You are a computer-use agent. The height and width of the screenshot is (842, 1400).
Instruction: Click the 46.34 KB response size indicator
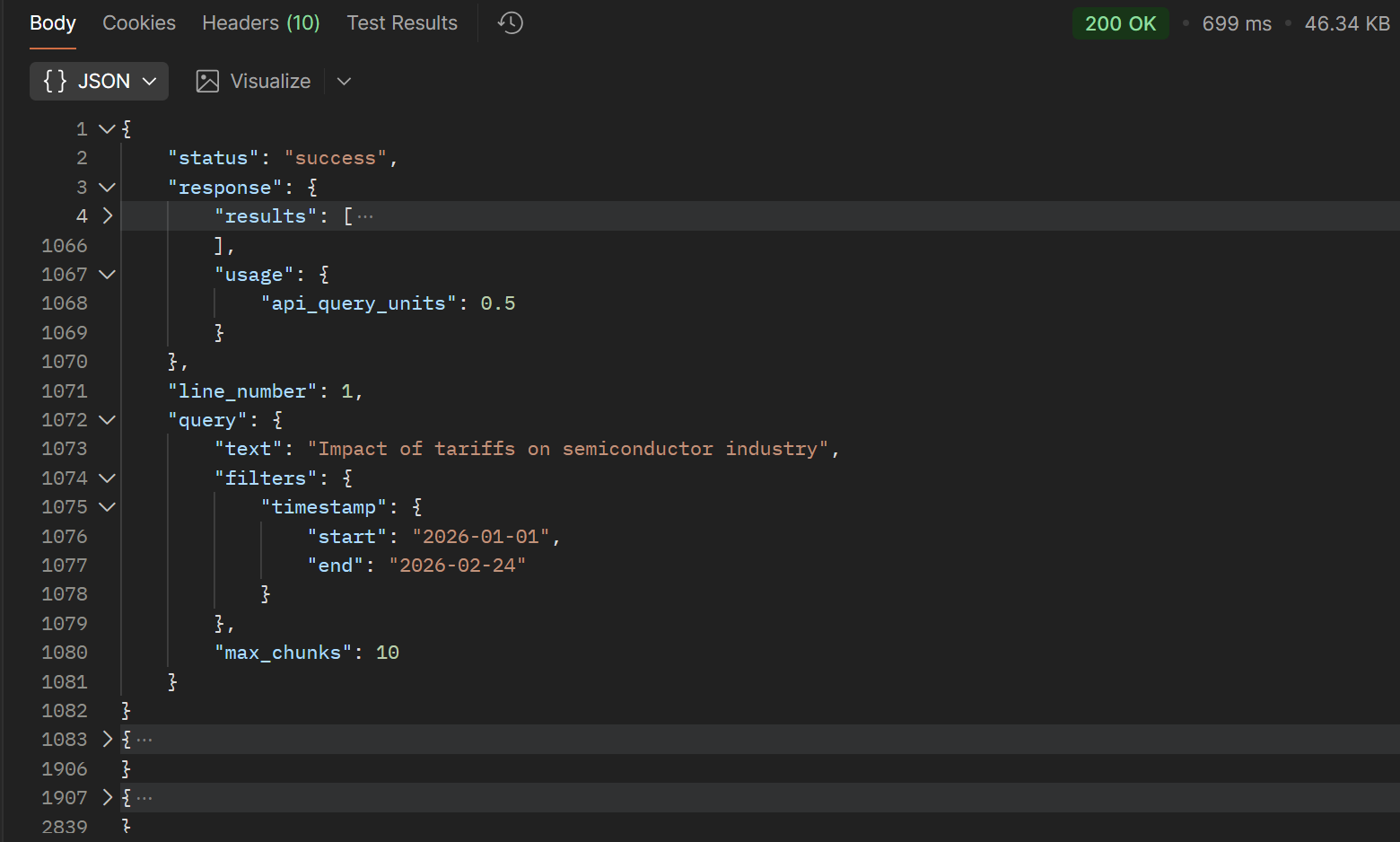[1347, 23]
